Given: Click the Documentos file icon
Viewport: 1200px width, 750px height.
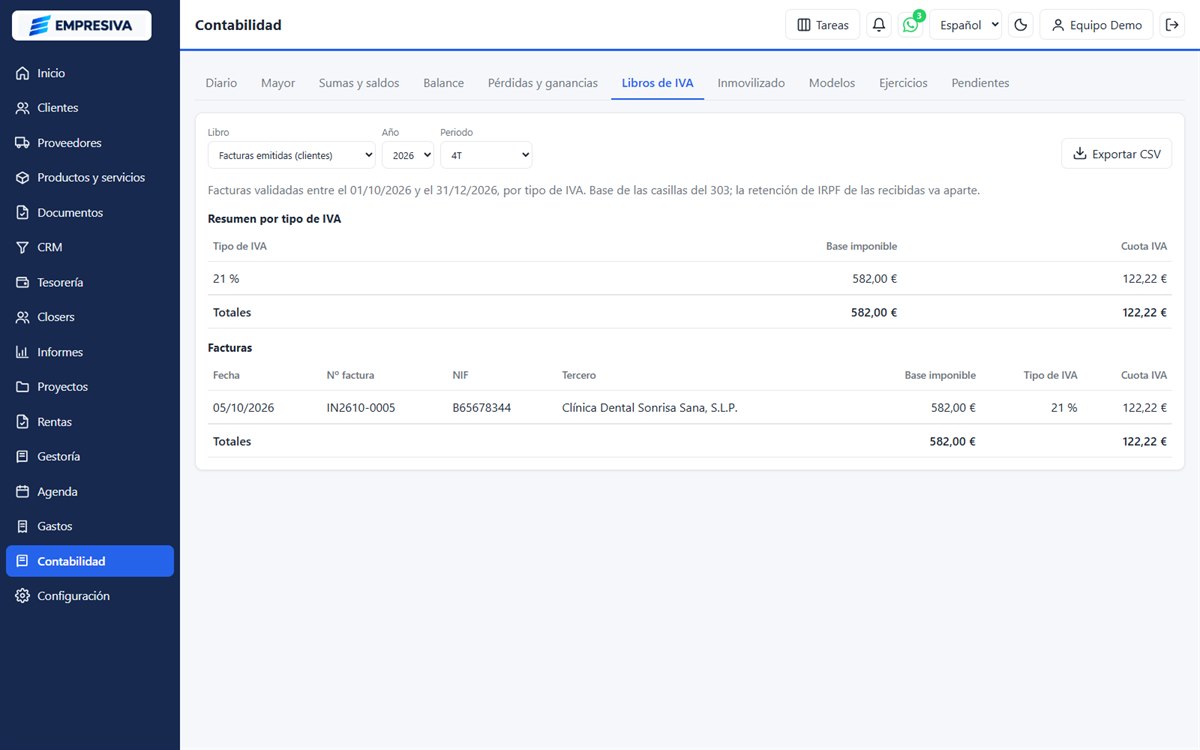Looking at the screenshot, I should (x=22, y=213).
